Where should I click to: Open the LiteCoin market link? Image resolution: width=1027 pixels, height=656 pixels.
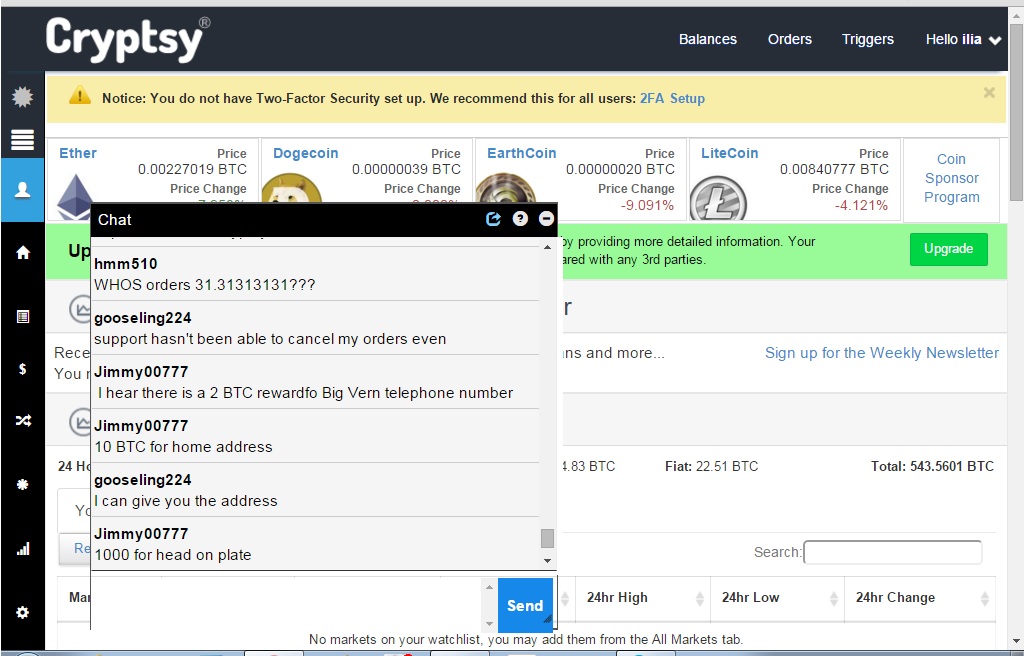(730, 153)
